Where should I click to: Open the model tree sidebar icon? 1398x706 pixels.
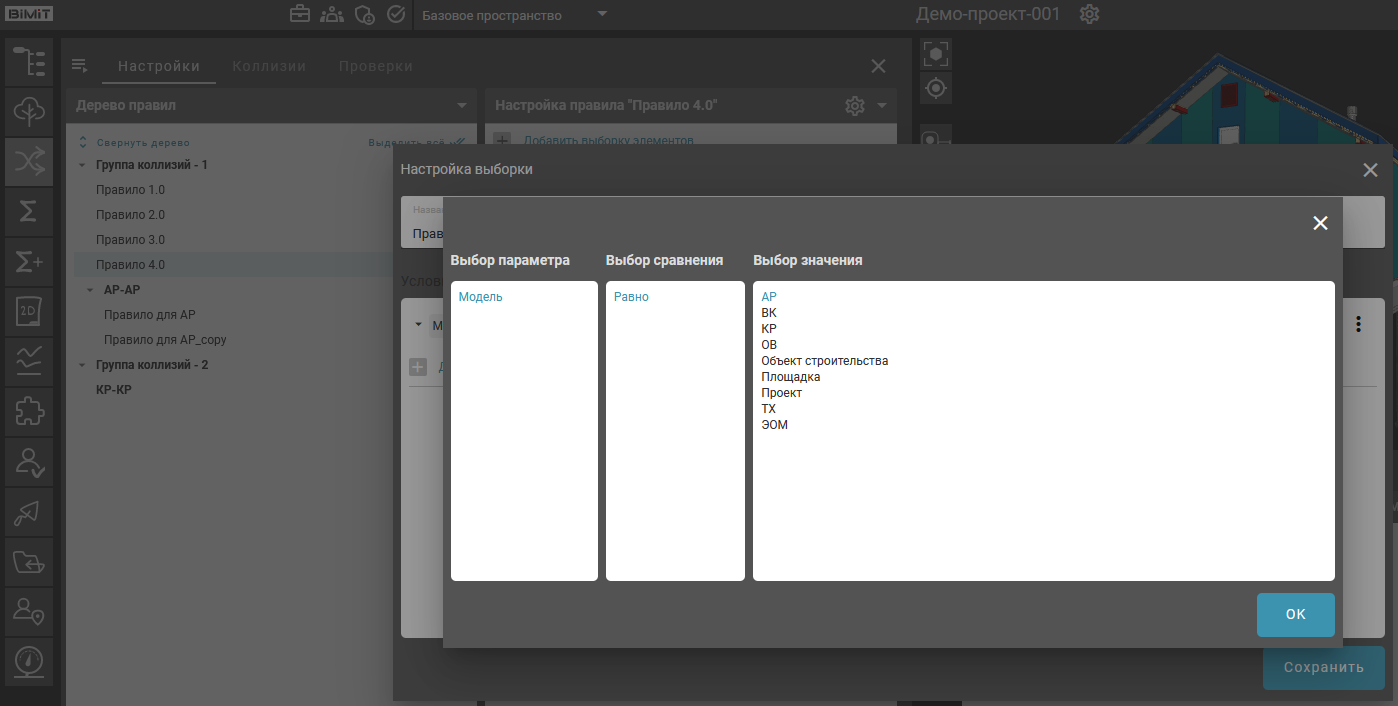coord(29,61)
